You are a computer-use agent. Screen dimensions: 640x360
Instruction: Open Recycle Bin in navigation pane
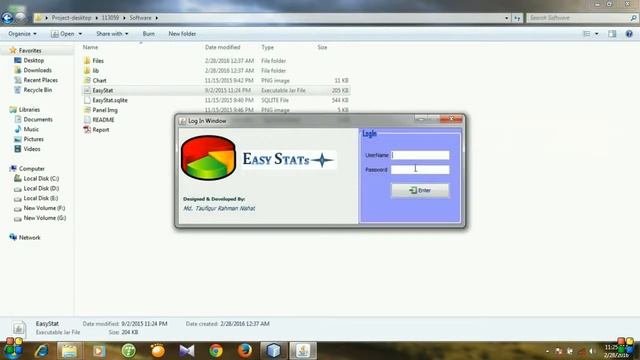pyautogui.click(x=38, y=90)
